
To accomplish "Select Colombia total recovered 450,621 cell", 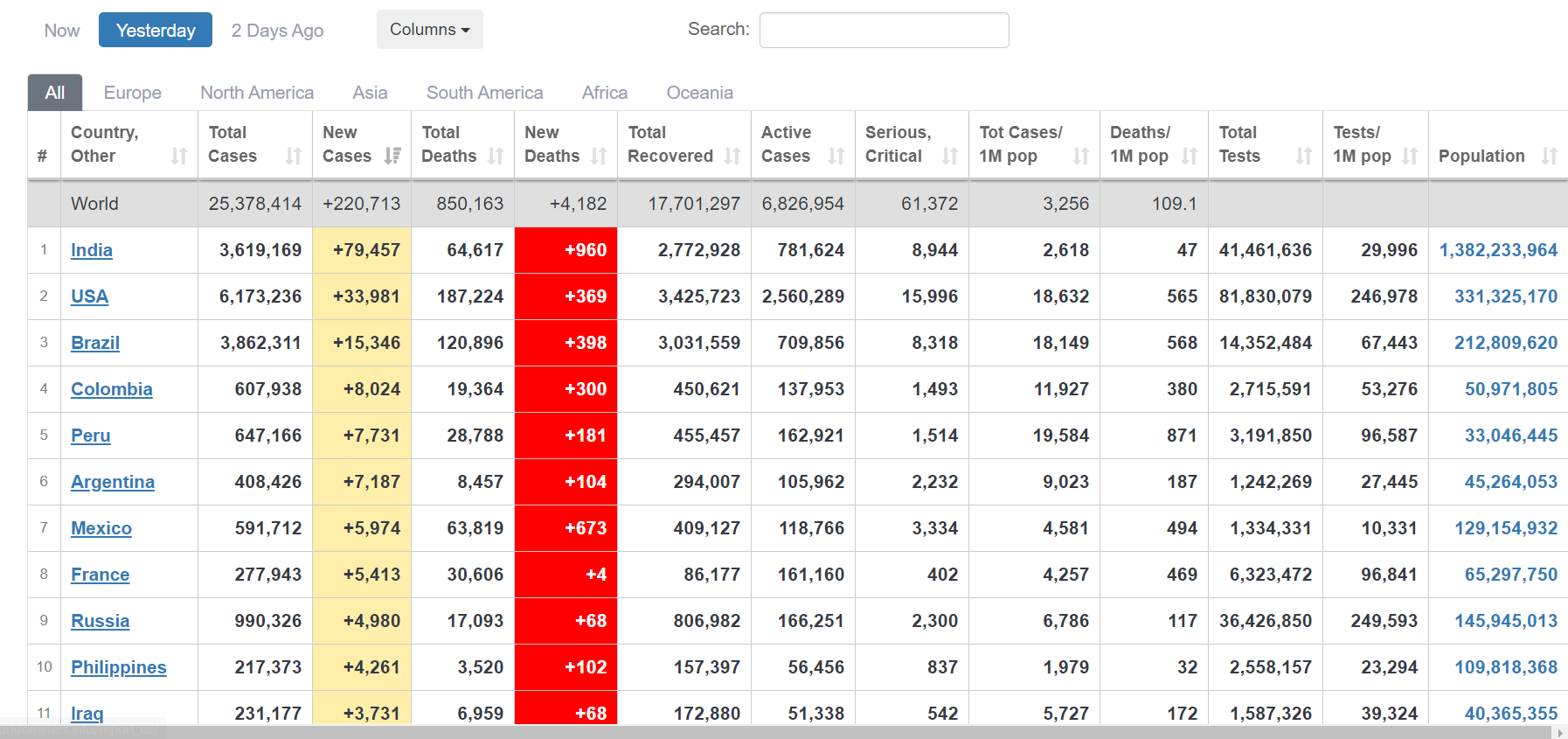I will tap(684, 389).
